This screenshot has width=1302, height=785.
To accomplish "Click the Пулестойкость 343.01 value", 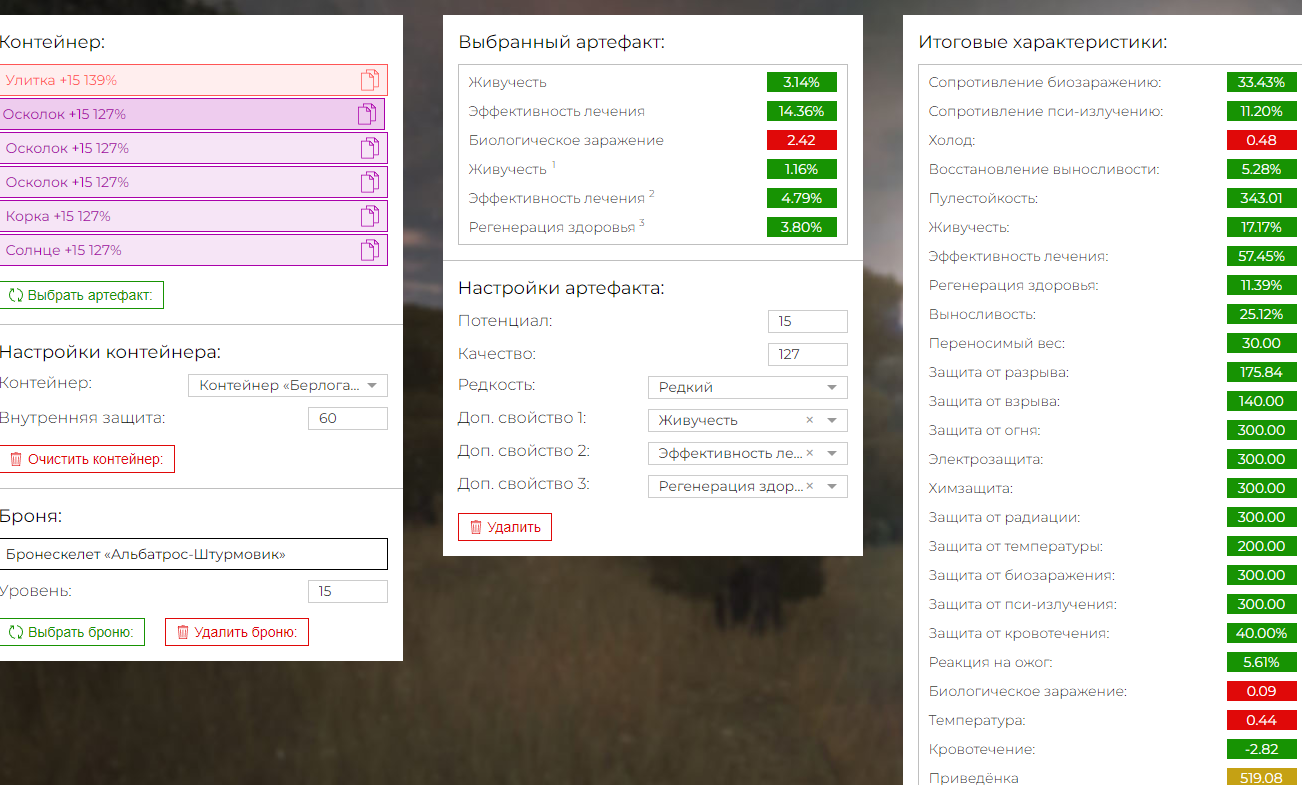I will click(1262, 199).
